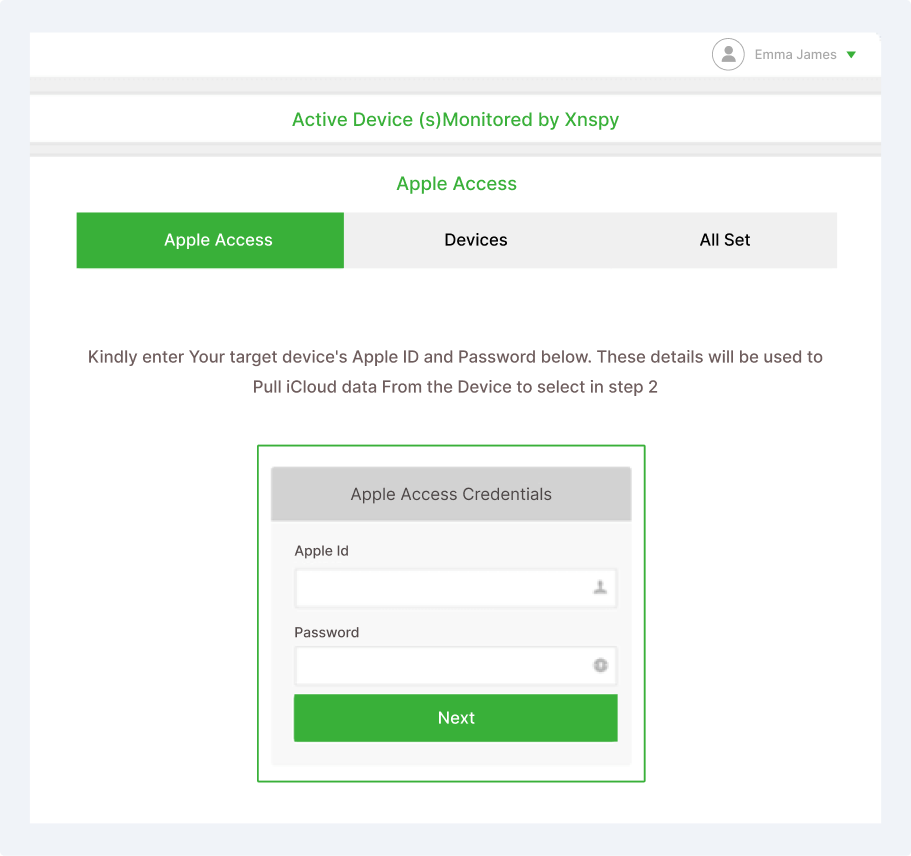The width and height of the screenshot is (911, 856).
Task: Open the Emma James account name
Action: 795,55
